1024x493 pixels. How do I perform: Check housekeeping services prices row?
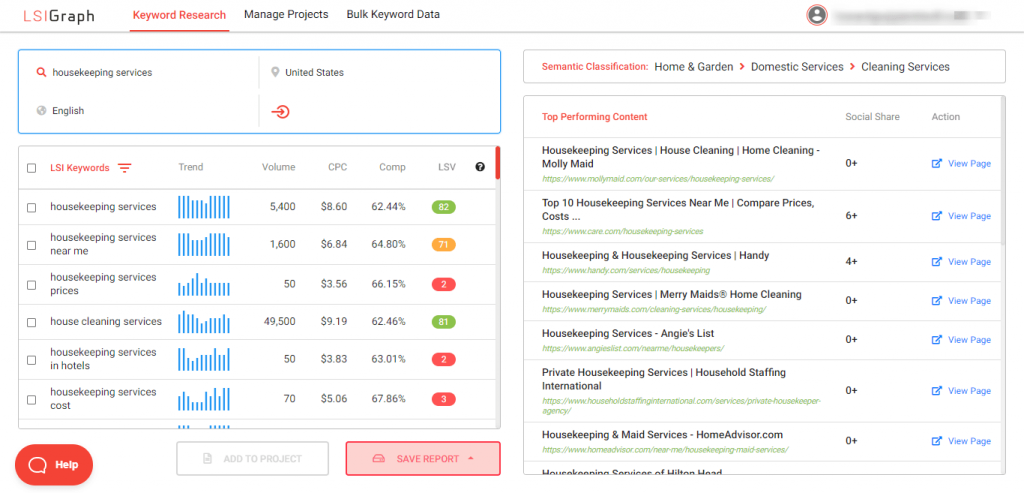pos(31,285)
